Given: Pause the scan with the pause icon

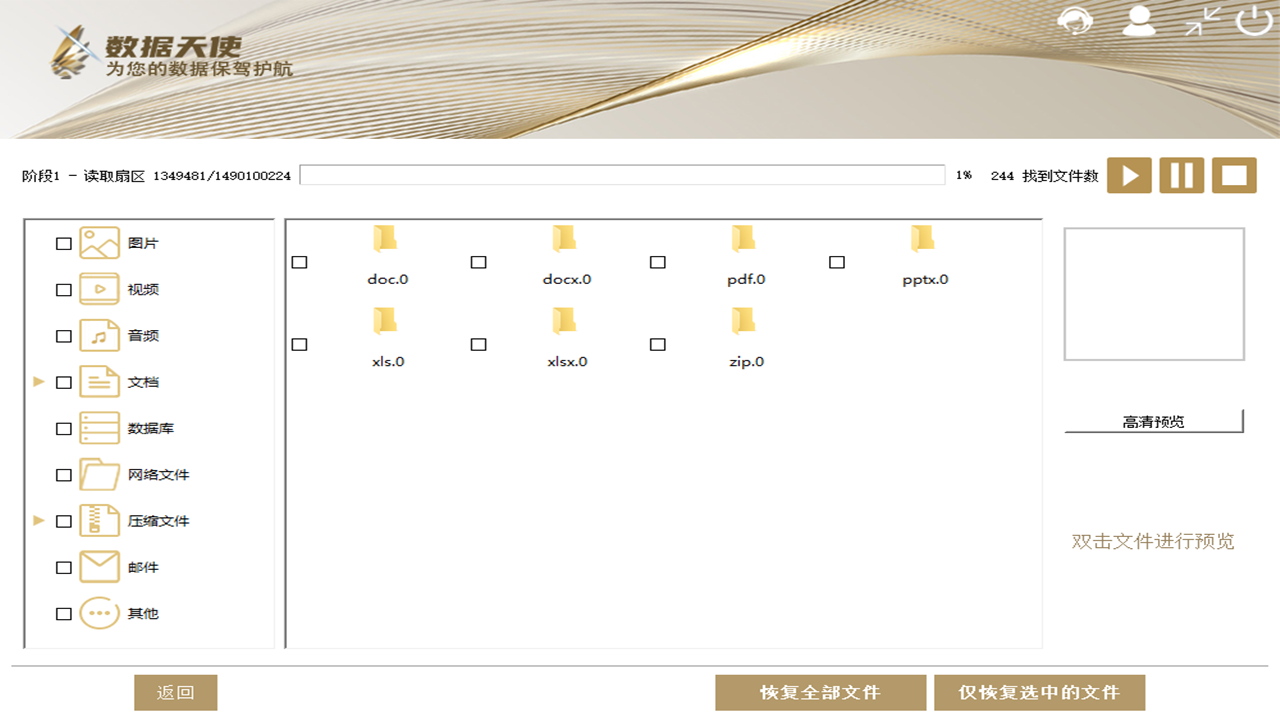Looking at the screenshot, I should pyautogui.click(x=1182, y=175).
